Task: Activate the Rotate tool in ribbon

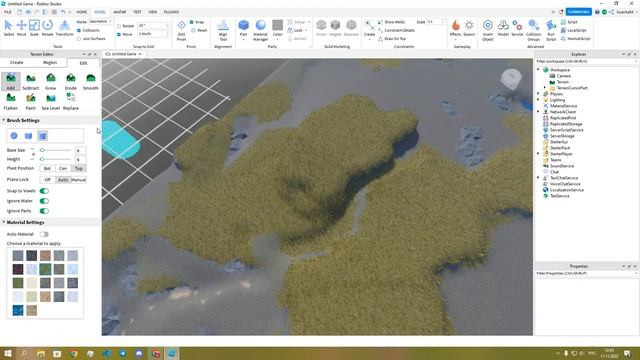Action: click(x=47, y=28)
